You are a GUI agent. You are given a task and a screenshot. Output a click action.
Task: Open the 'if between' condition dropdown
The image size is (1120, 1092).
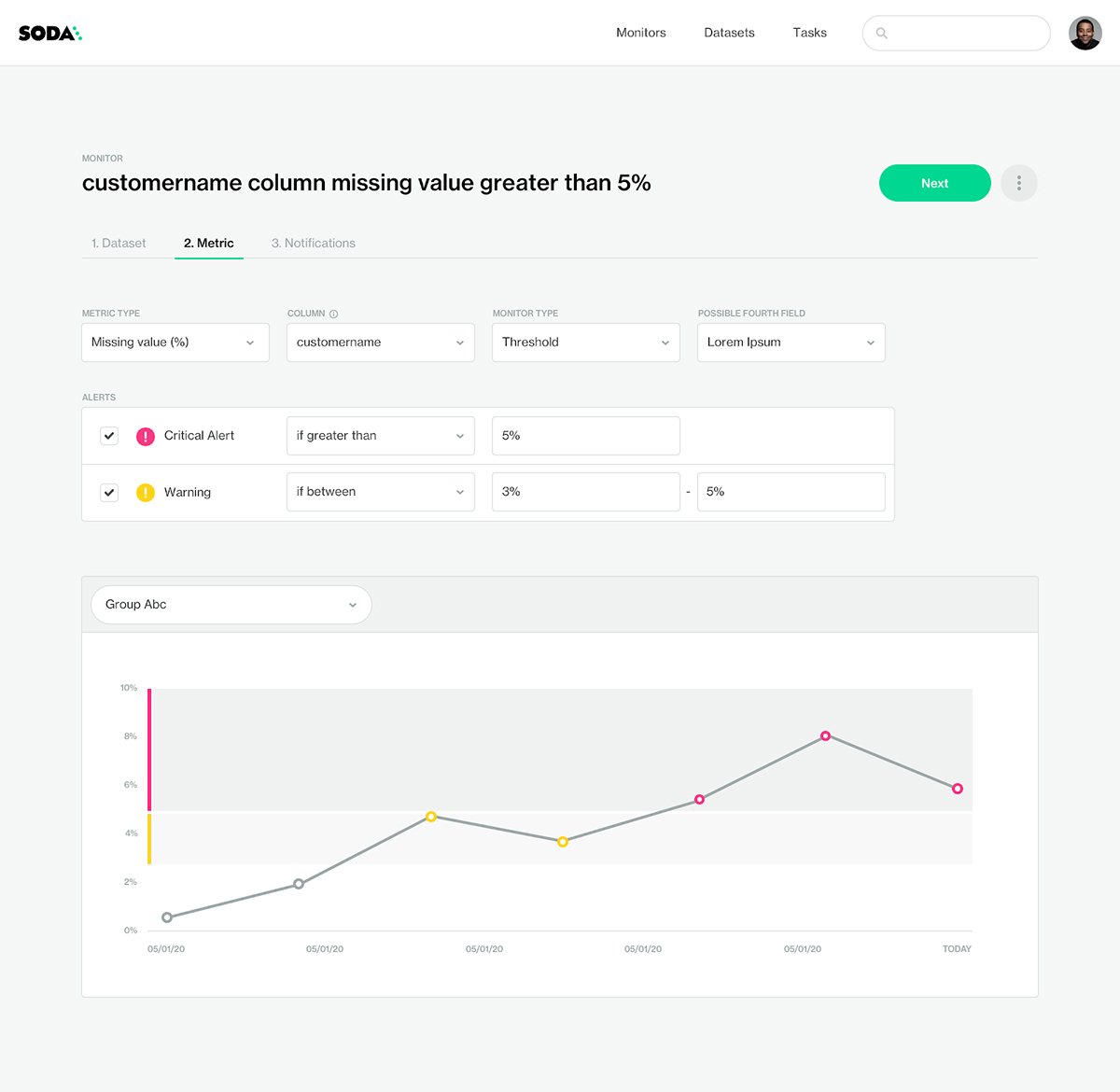click(x=380, y=492)
